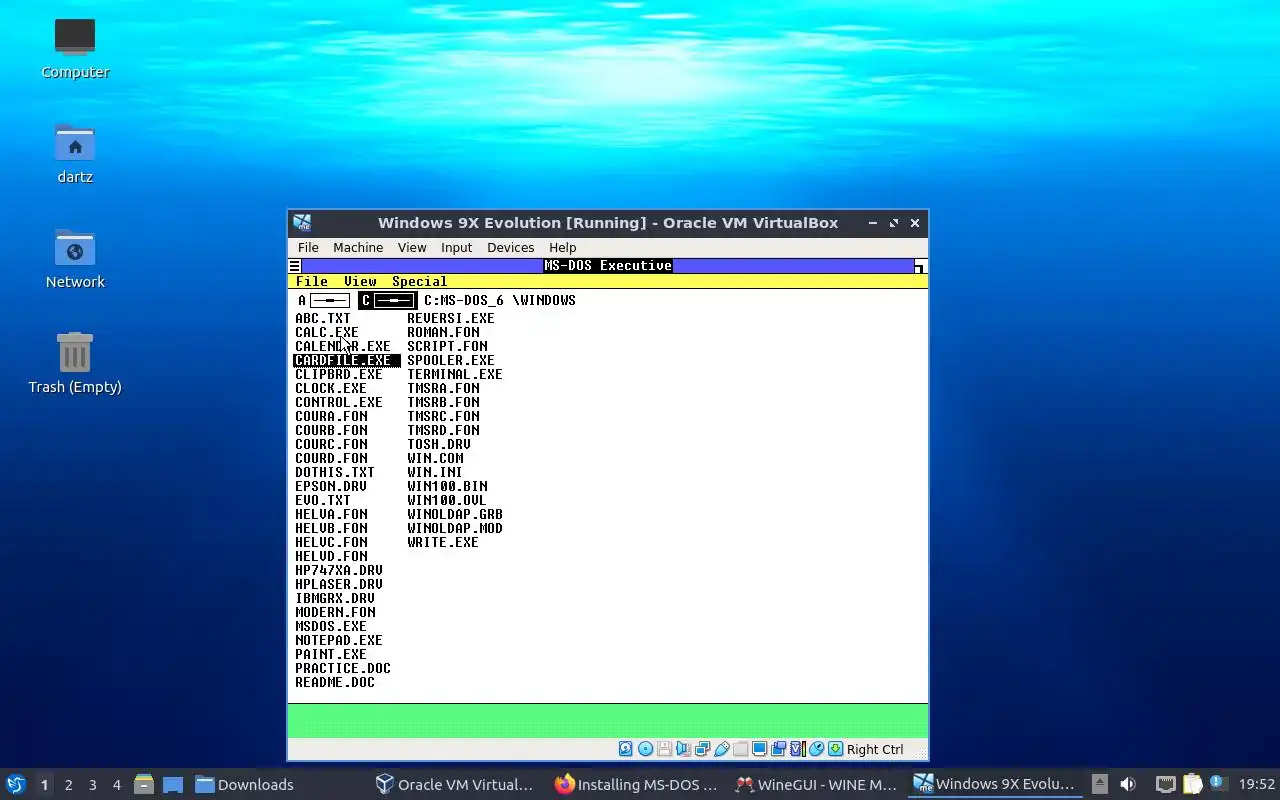The height and width of the screenshot is (800, 1280).
Task: Click the virtualization CPU indicator in status bar
Action: 798,749
